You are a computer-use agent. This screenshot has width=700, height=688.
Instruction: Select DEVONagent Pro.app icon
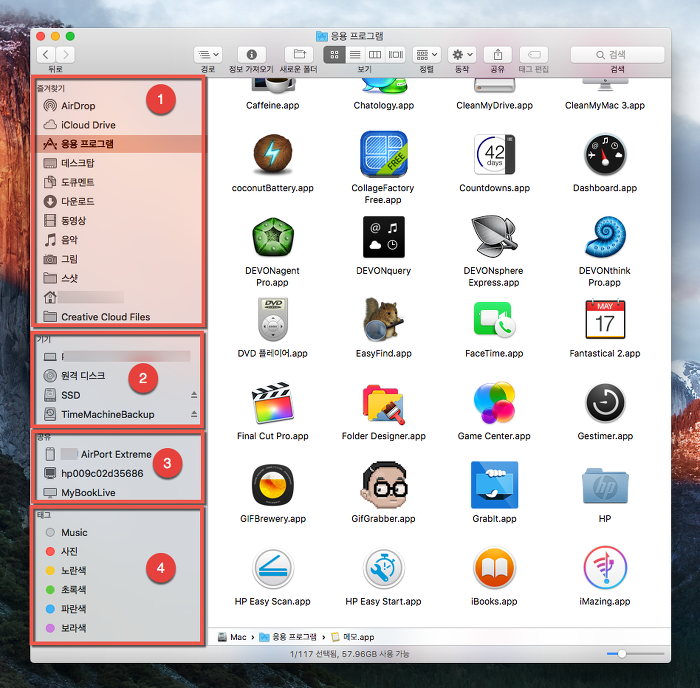pyautogui.click(x=273, y=237)
